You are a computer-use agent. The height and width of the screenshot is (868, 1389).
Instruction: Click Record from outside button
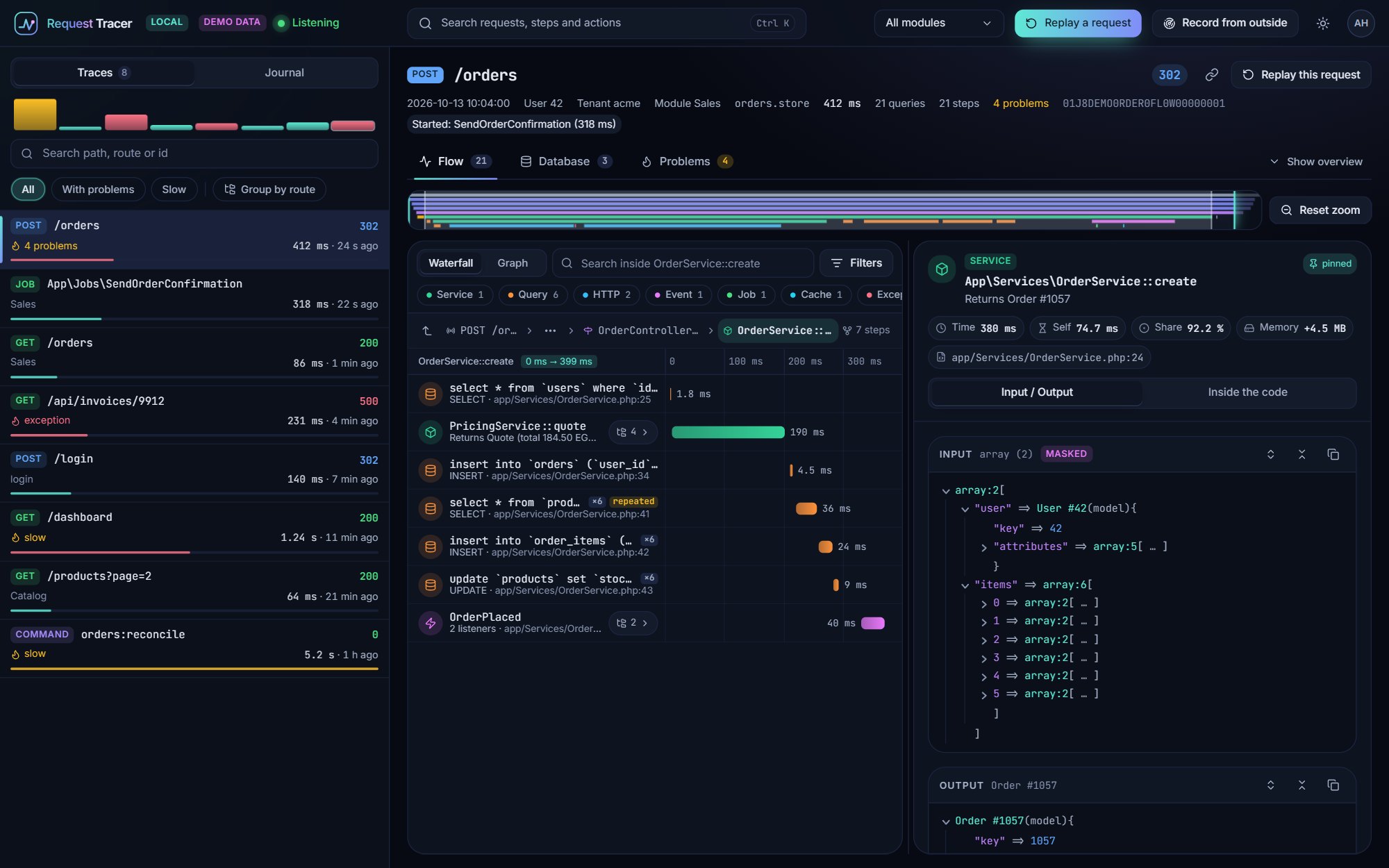click(x=1225, y=23)
